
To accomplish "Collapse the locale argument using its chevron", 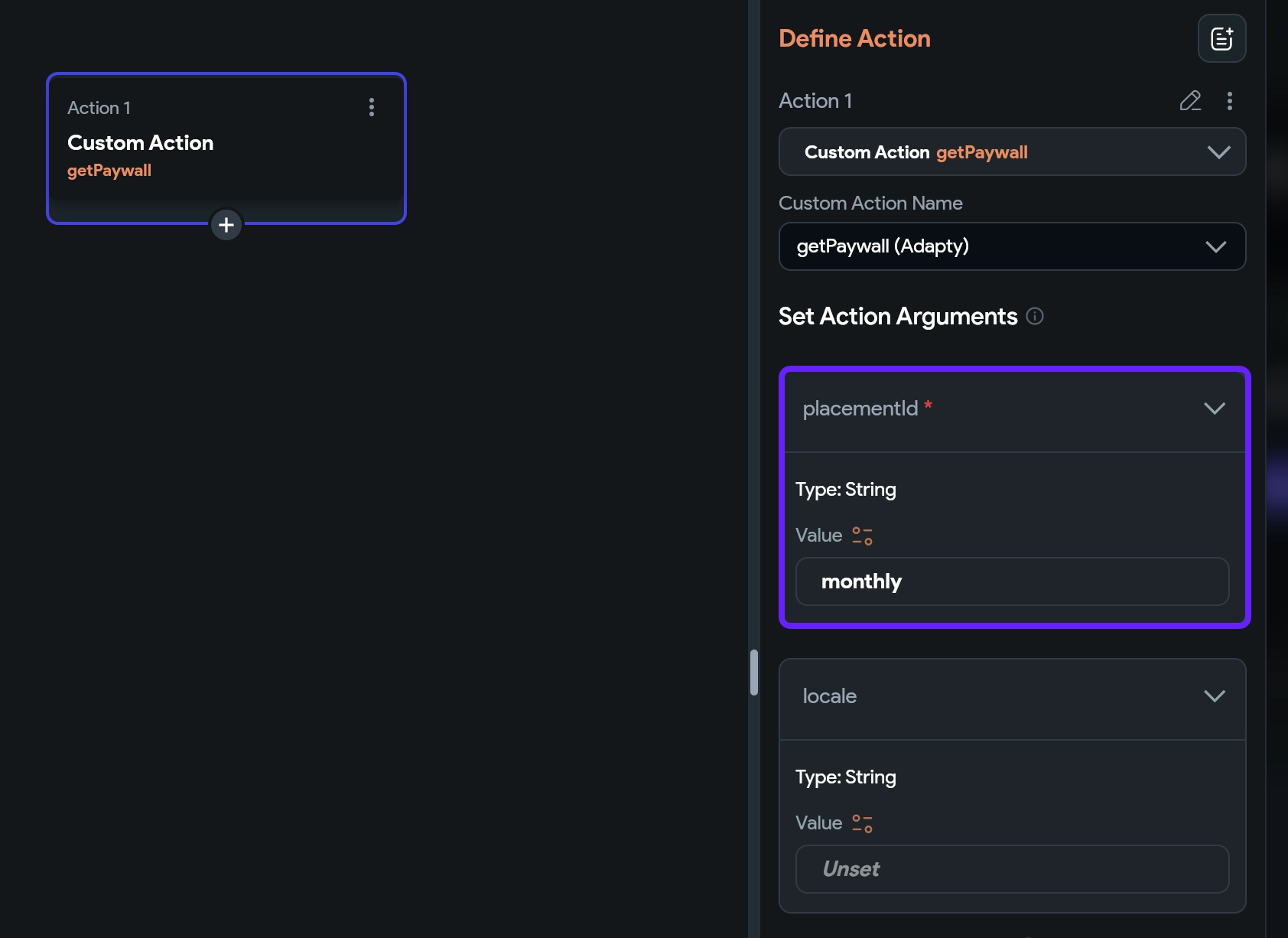I will click(x=1215, y=696).
